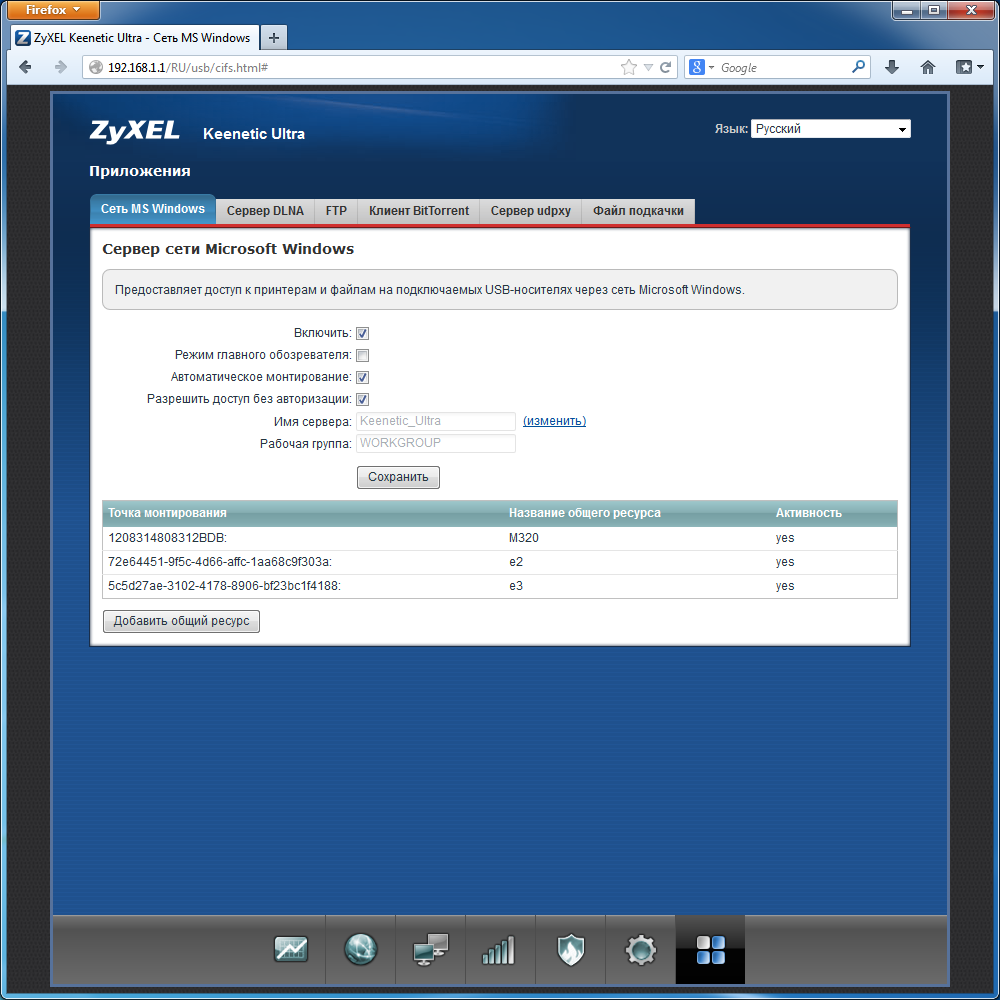Click Активность column header
The image size is (1000, 1000).
(808, 513)
